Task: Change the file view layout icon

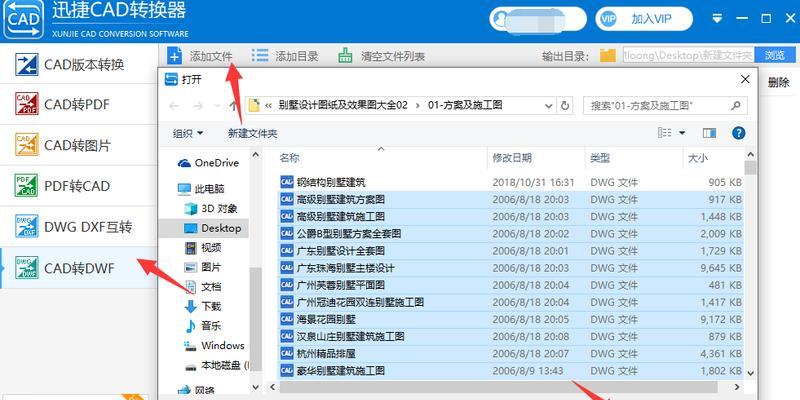Action: coord(665,133)
